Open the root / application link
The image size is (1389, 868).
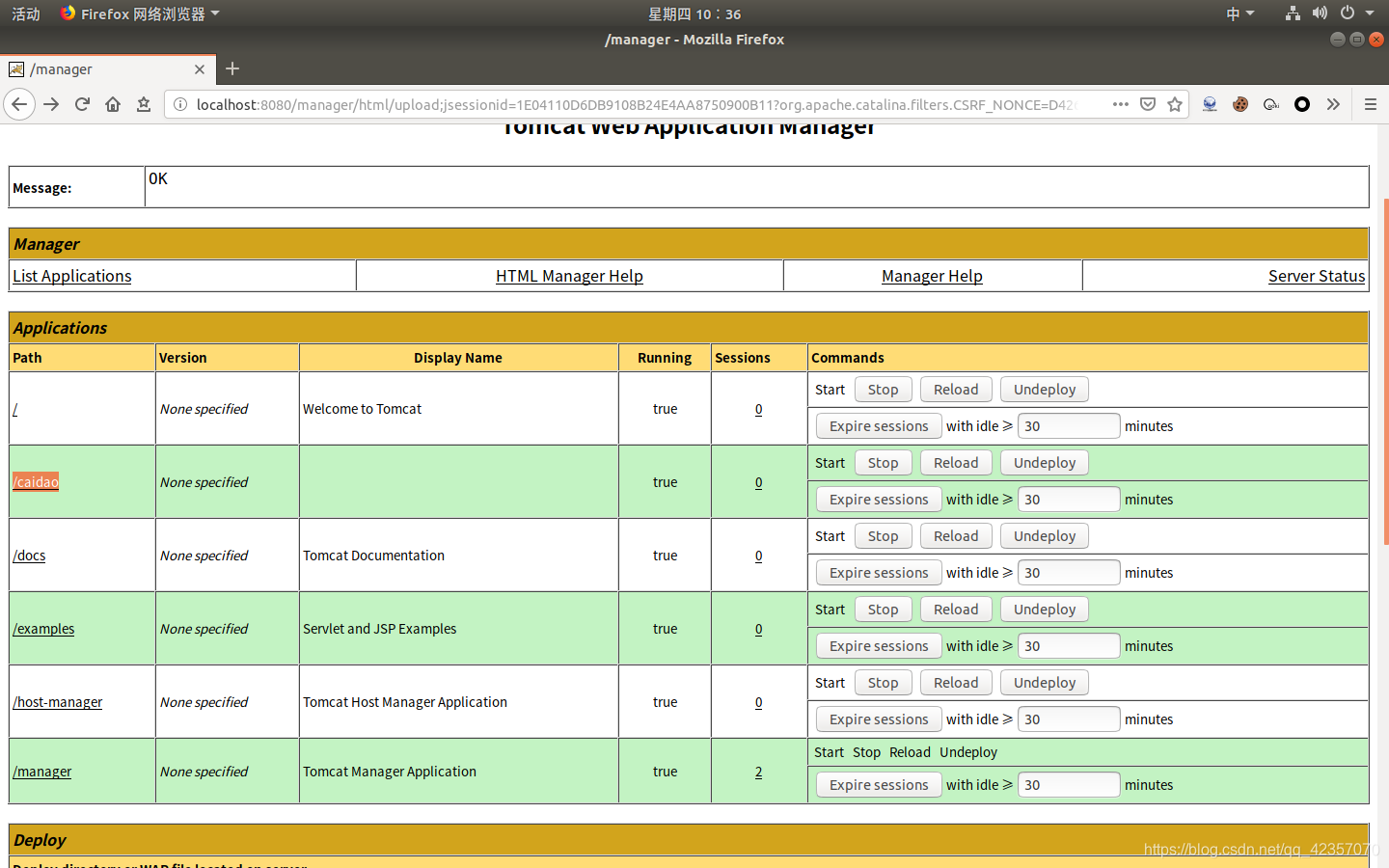point(15,409)
